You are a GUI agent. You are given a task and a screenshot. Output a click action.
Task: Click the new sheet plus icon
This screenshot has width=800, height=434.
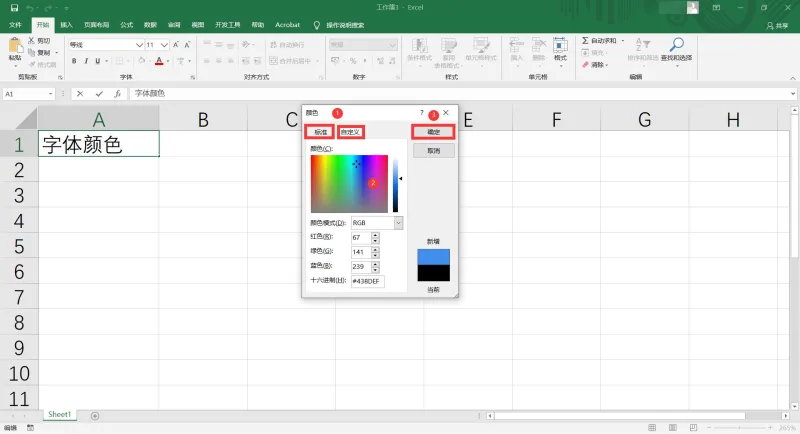[95, 416]
